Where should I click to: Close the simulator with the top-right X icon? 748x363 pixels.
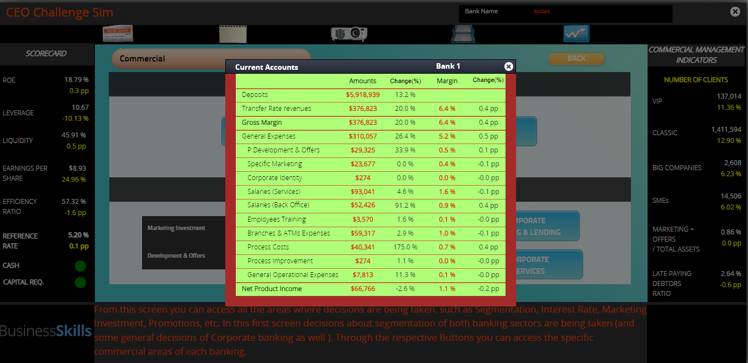tap(735, 12)
